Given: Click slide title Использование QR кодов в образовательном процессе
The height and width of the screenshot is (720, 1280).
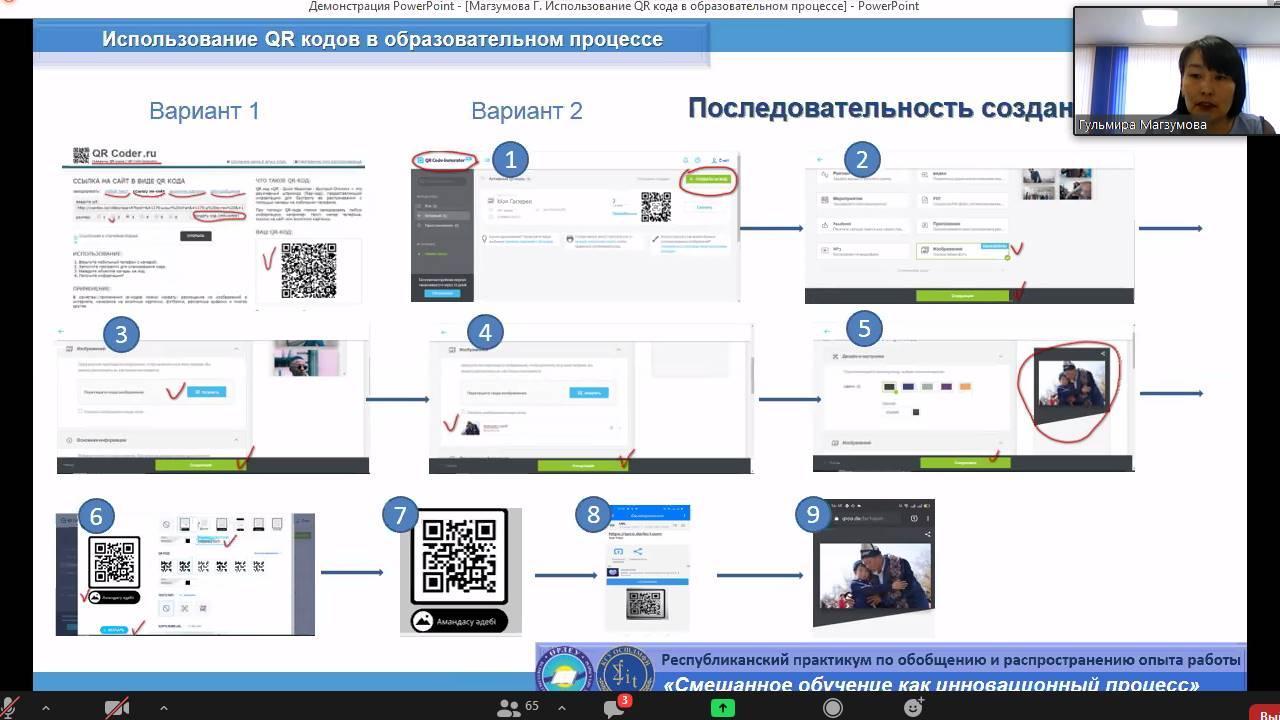Looking at the screenshot, I should (382, 40).
